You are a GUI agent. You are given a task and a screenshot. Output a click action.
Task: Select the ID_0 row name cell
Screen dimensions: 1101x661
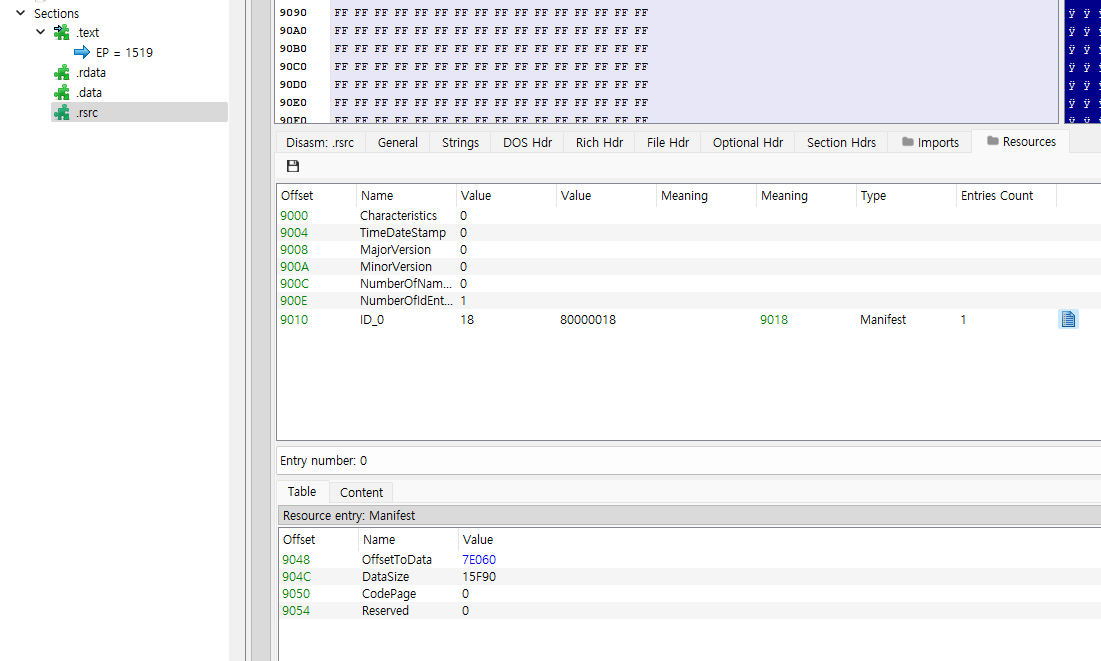372,320
